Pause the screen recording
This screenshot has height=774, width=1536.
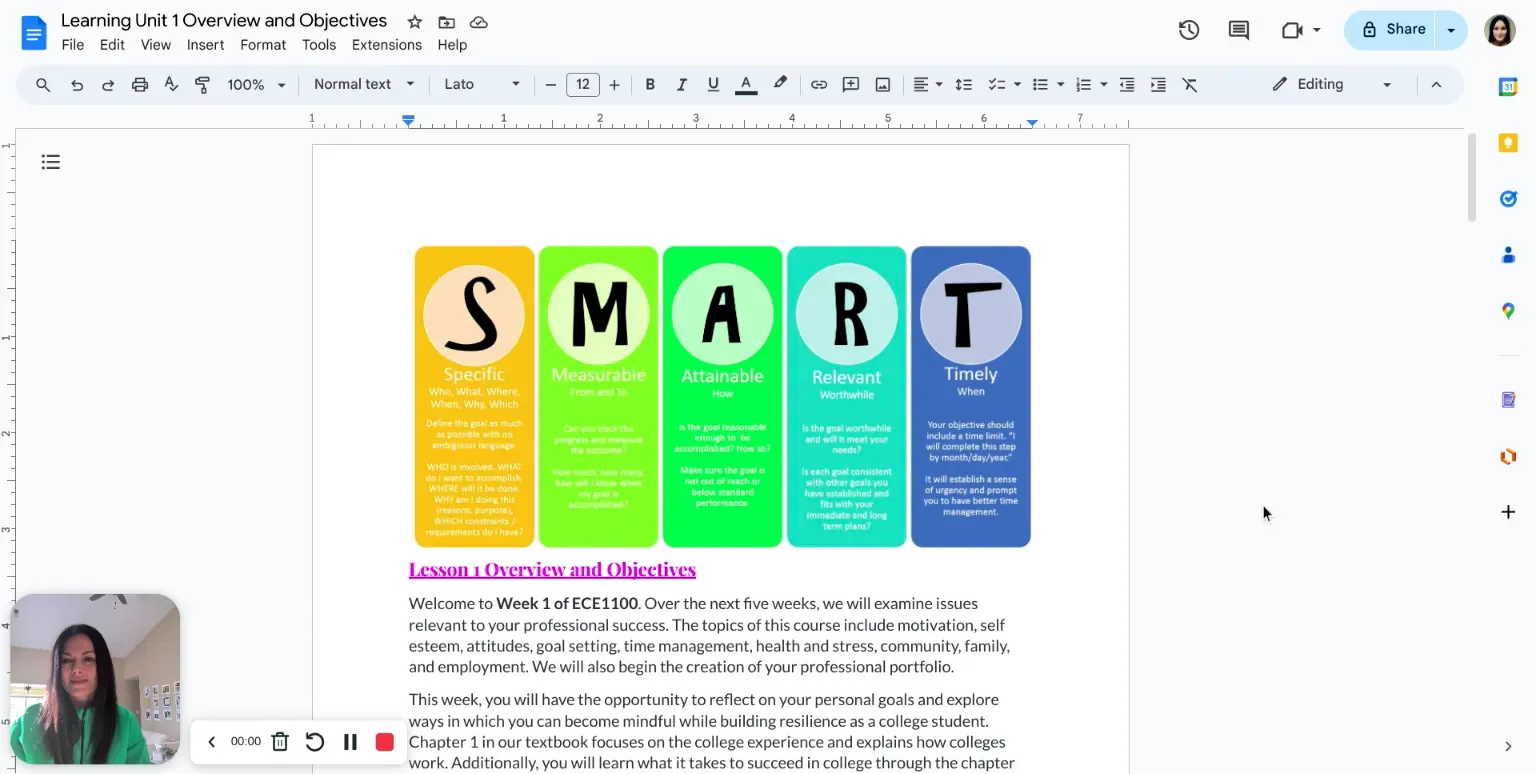350,742
